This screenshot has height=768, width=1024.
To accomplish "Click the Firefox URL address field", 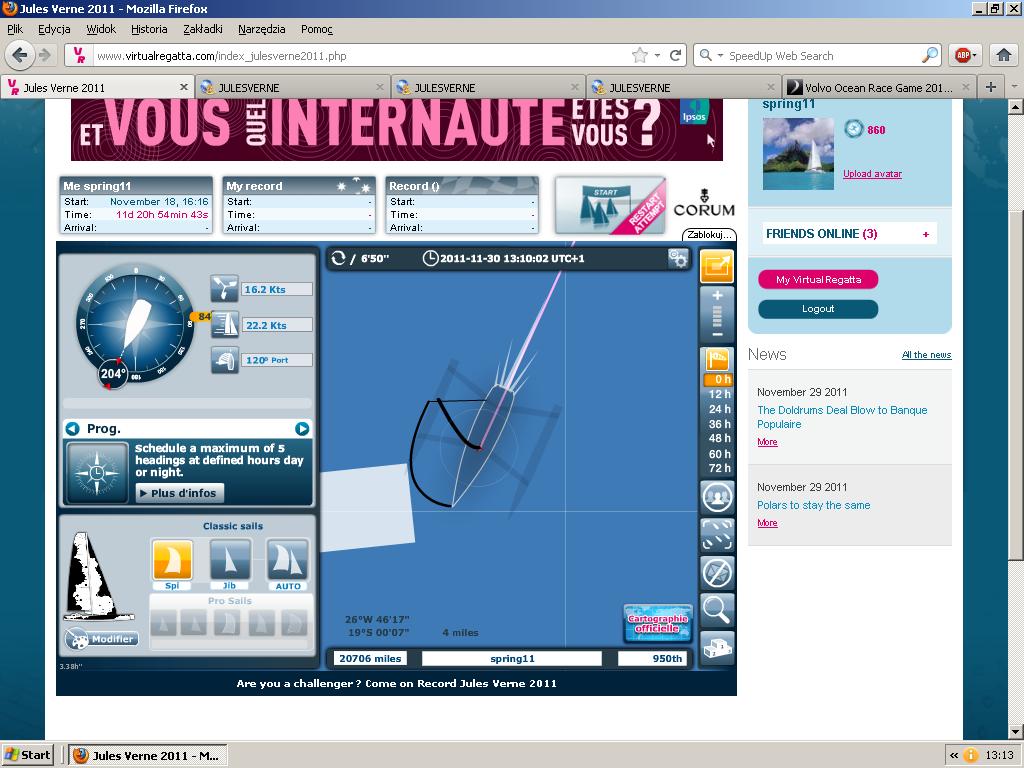I will click(x=360, y=56).
